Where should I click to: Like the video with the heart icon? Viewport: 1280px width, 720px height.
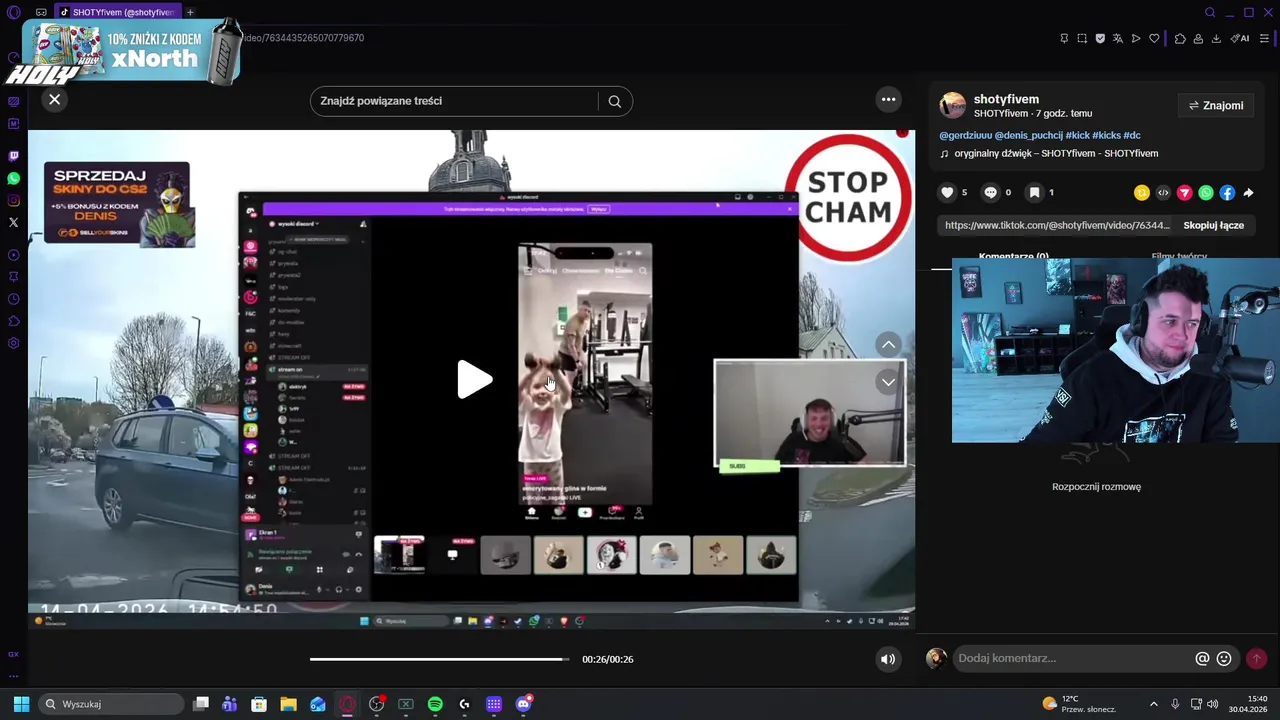[947, 192]
